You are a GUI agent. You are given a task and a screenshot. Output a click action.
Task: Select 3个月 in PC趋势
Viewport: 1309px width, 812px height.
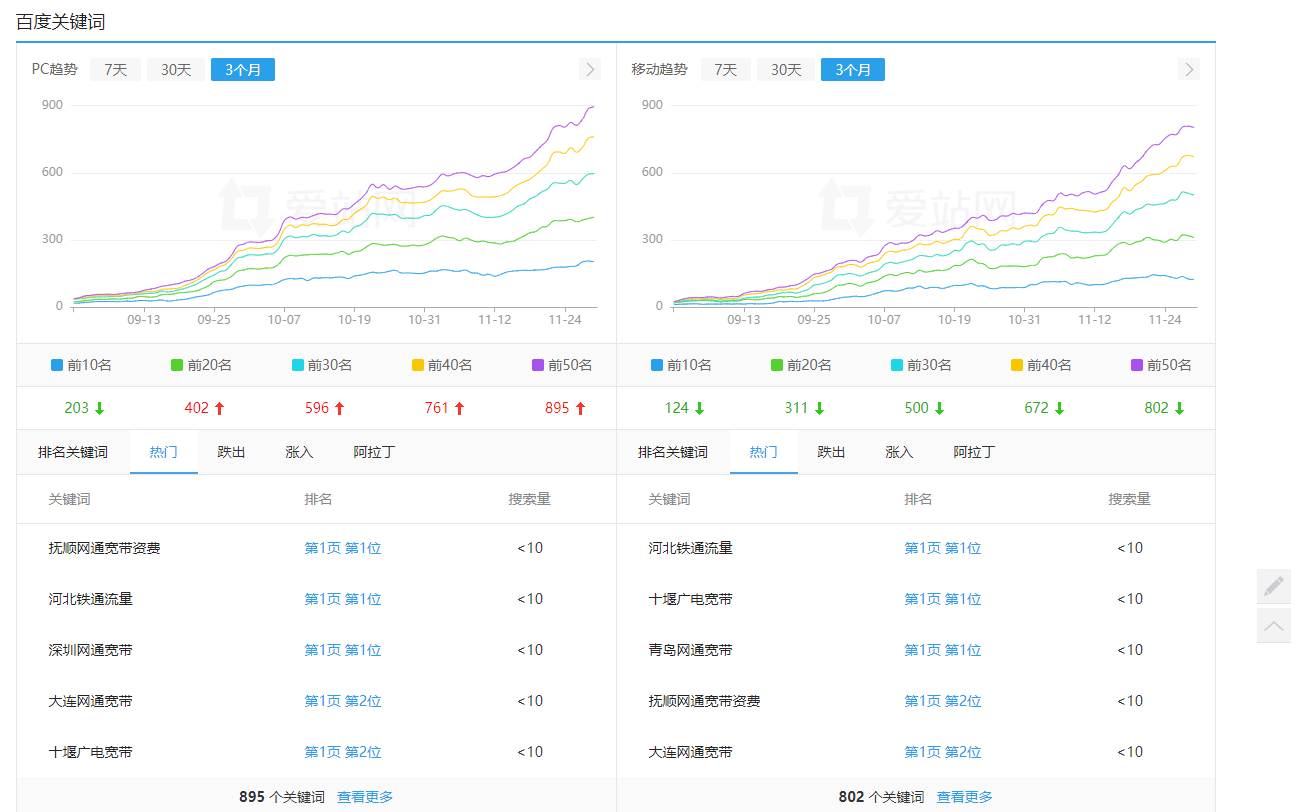[x=243, y=69]
